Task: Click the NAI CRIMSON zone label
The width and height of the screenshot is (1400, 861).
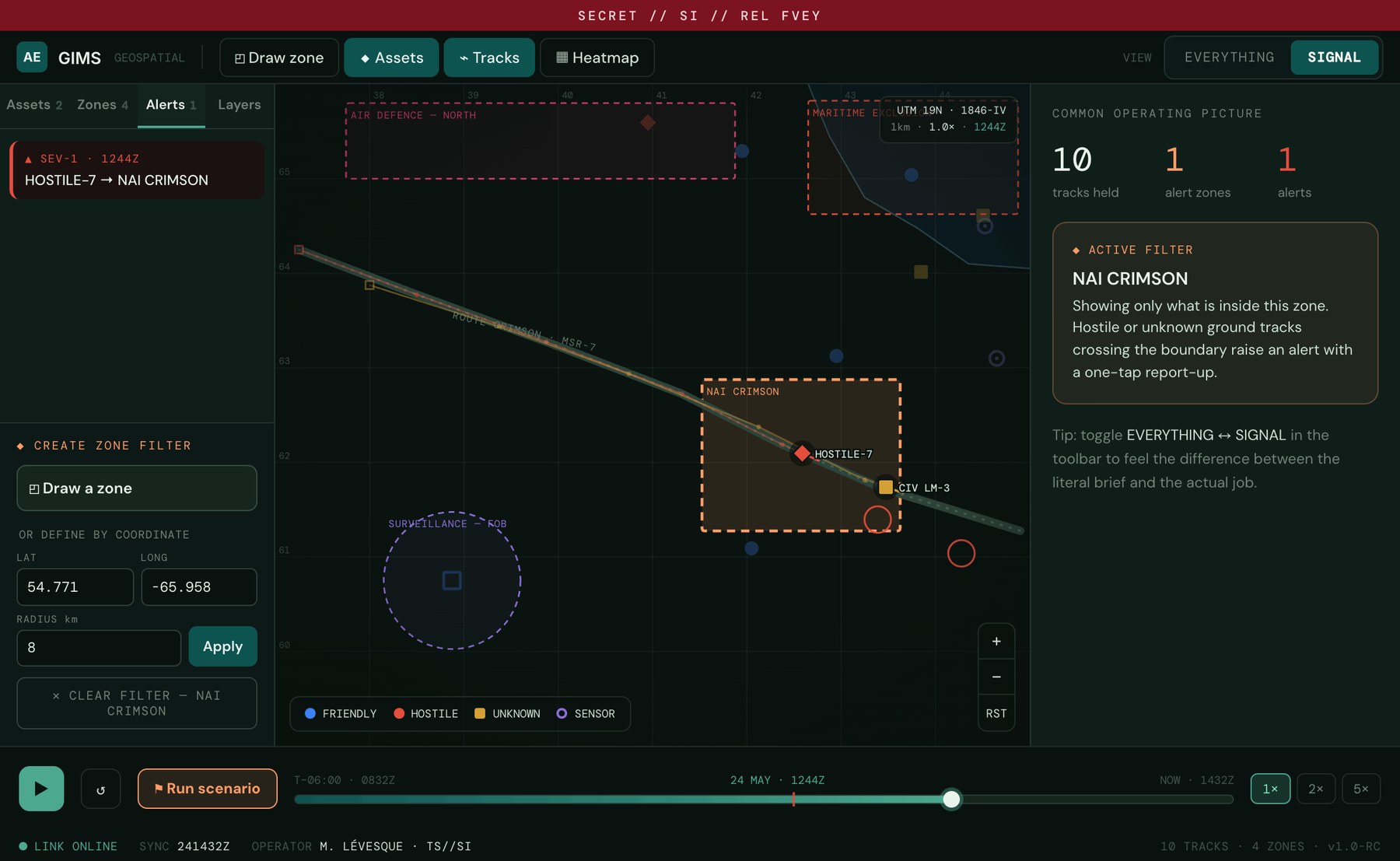Action: pyautogui.click(x=743, y=391)
